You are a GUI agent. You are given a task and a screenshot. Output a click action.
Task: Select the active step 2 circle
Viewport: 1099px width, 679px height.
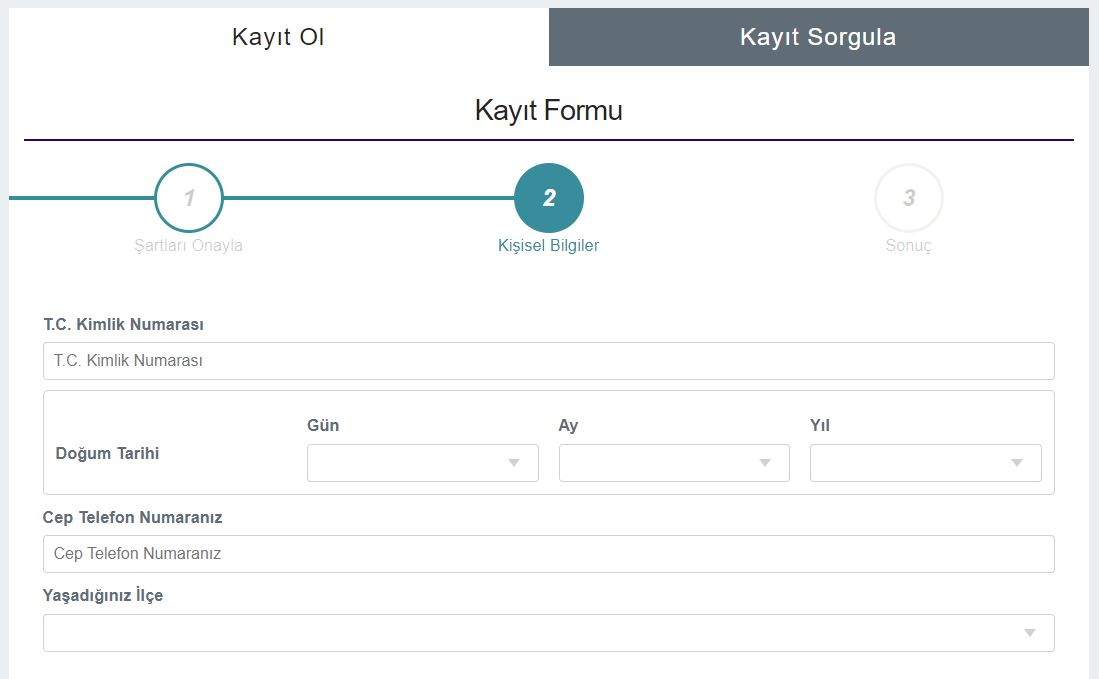click(x=548, y=197)
